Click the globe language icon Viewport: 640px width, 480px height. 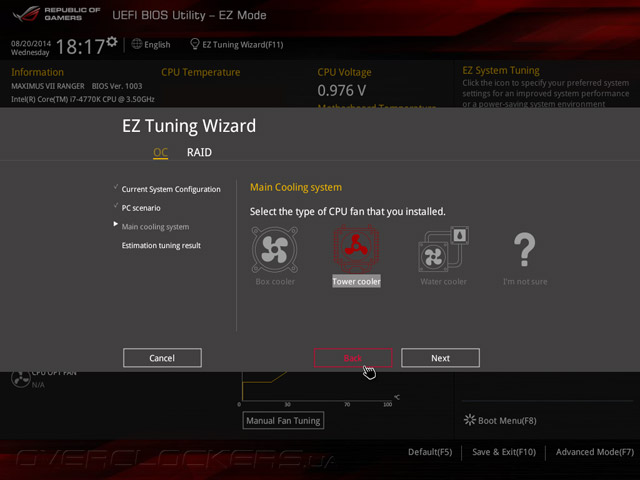[x=137, y=44]
